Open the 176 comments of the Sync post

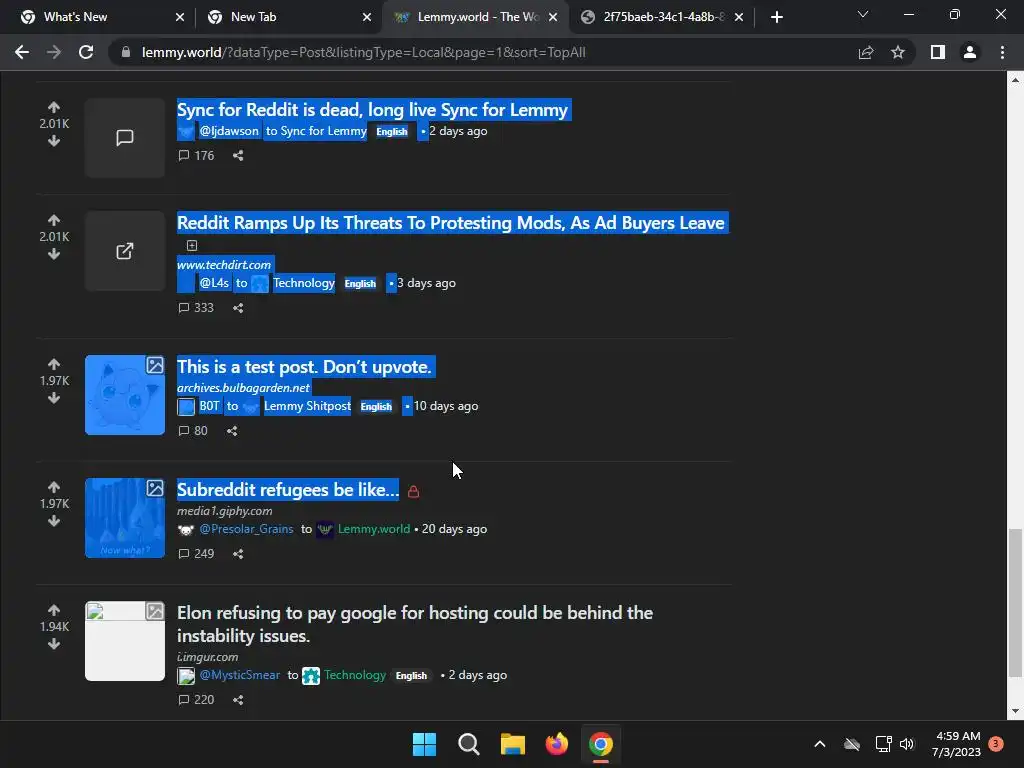click(x=196, y=155)
